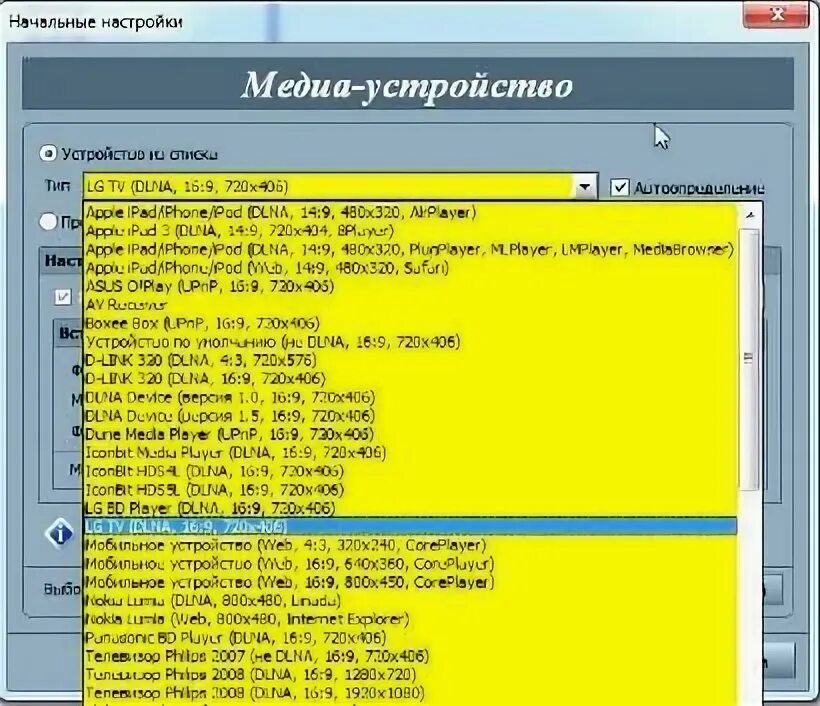Pick 'IconBit Media Player (DLNA, 16:9, 720x406)'
This screenshot has width=820, height=706.
click(x=410, y=453)
